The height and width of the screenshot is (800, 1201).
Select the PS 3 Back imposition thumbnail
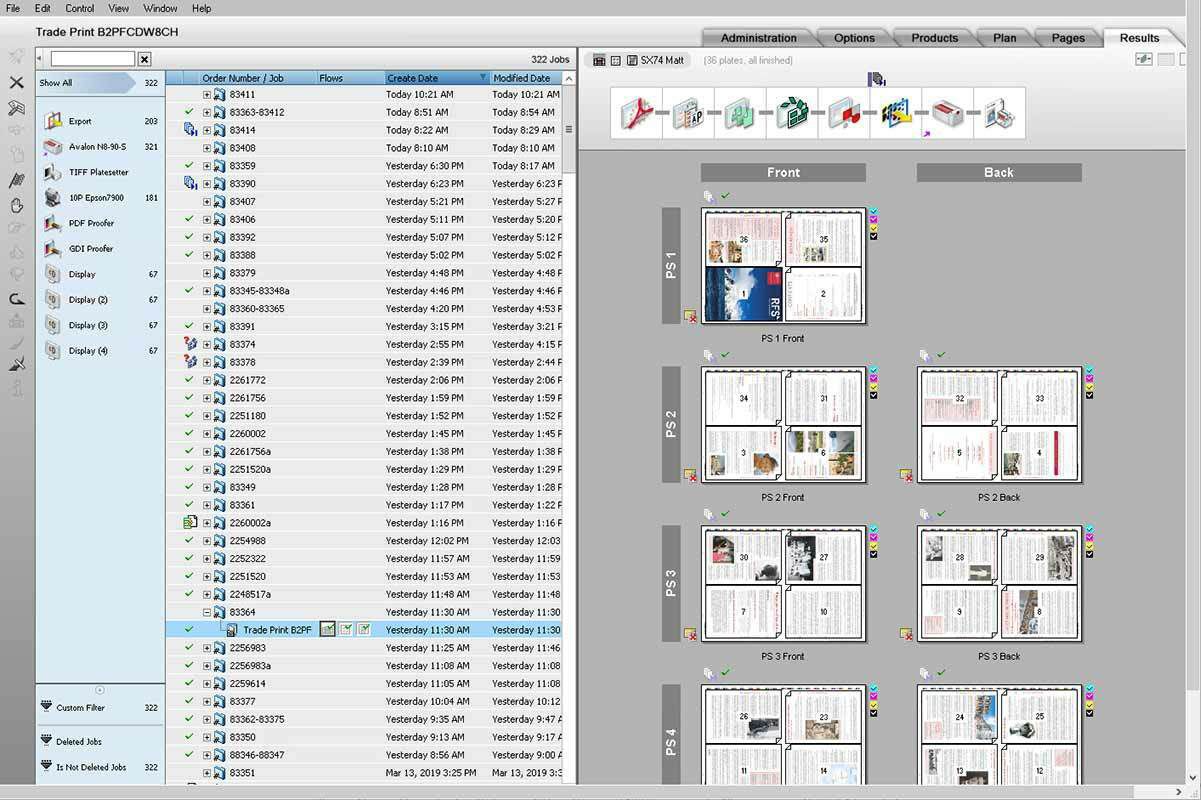(1000, 585)
